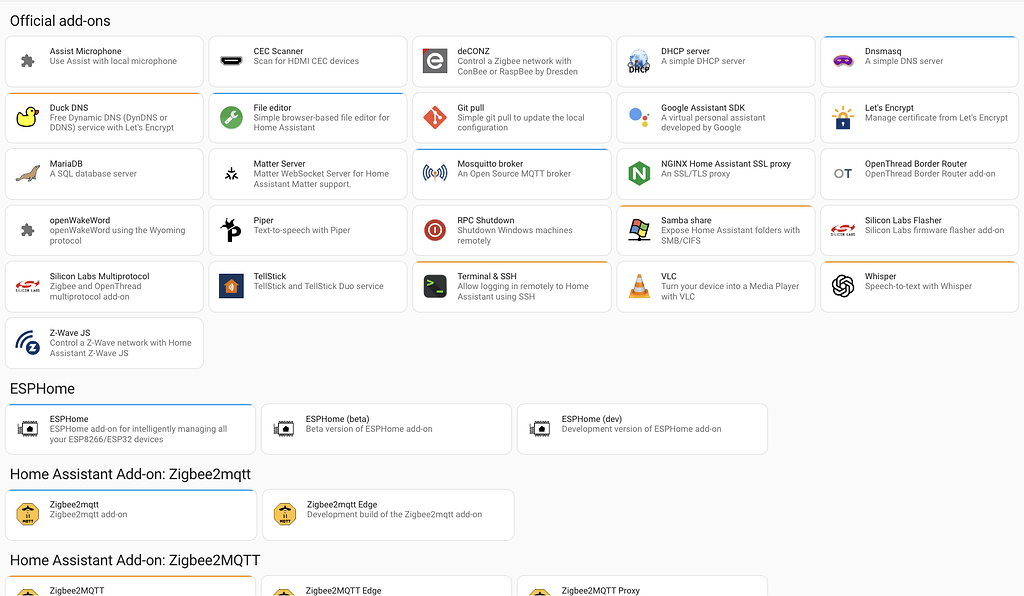1024x596 pixels.
Task: Open Piper via its icon
Action: coord(232,230)
